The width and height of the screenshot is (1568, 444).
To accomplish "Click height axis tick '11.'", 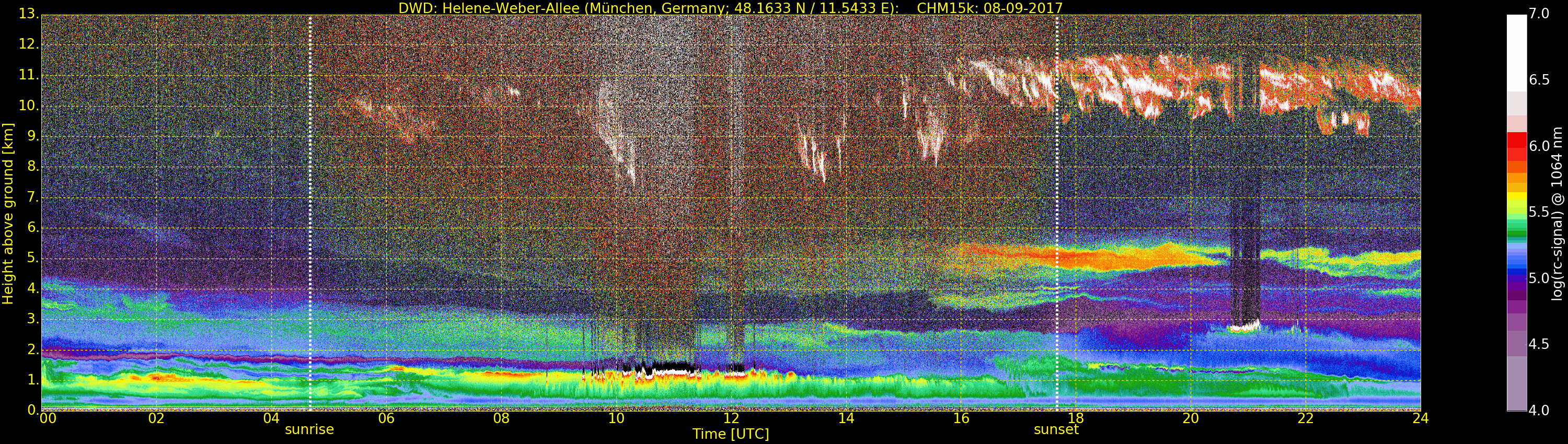I will (x=28, y=75).
